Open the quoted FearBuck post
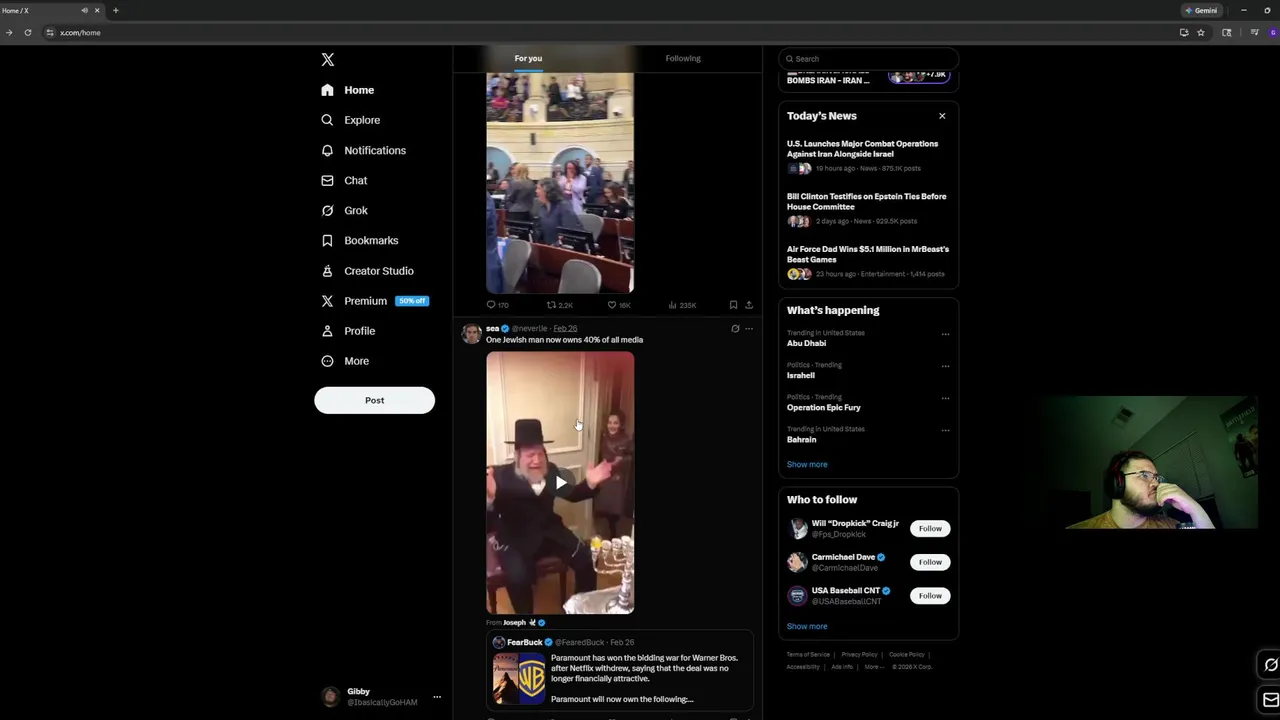 tap(620, 671)
